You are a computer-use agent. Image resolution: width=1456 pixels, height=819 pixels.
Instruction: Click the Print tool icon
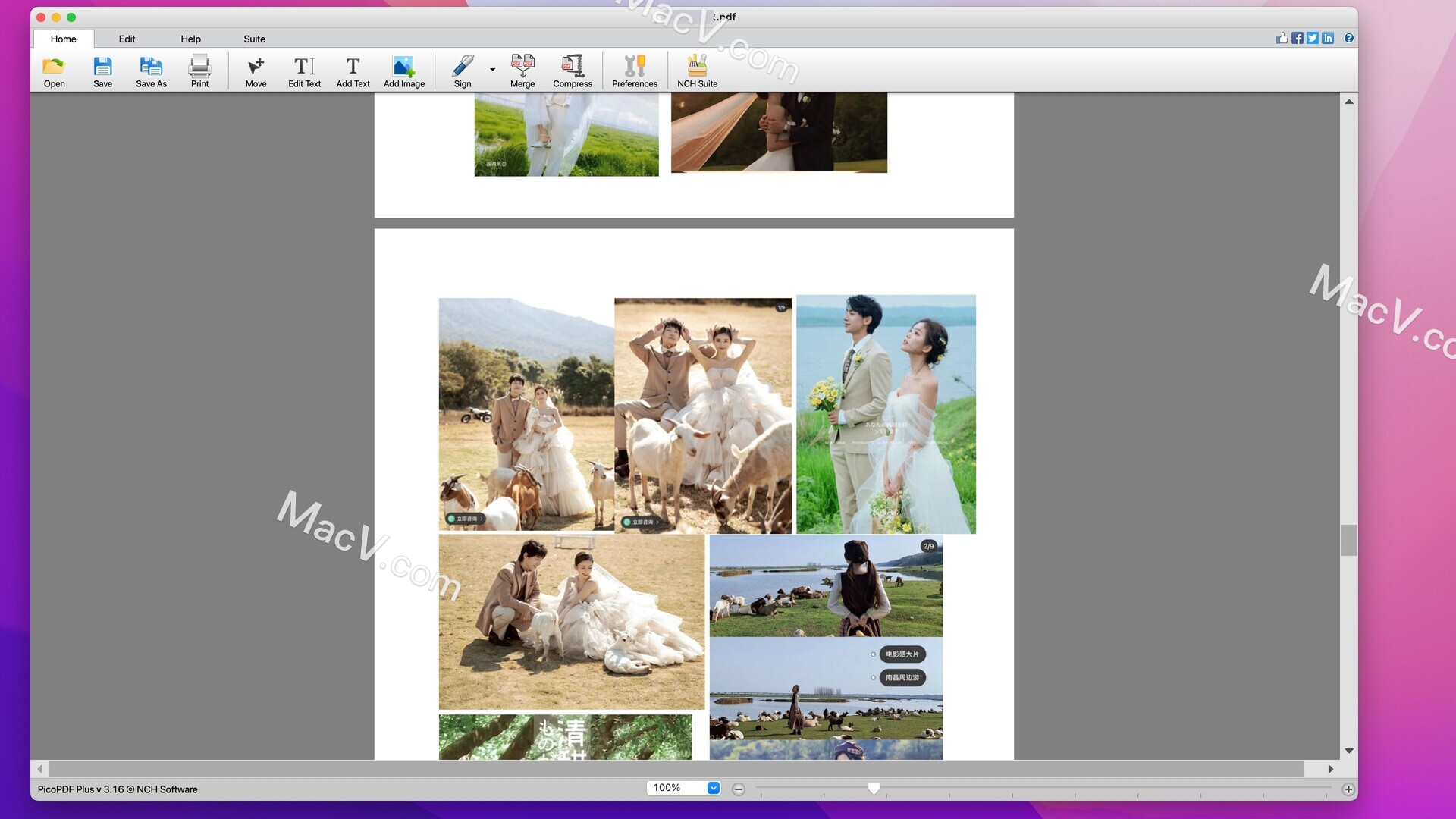[199, 71]
